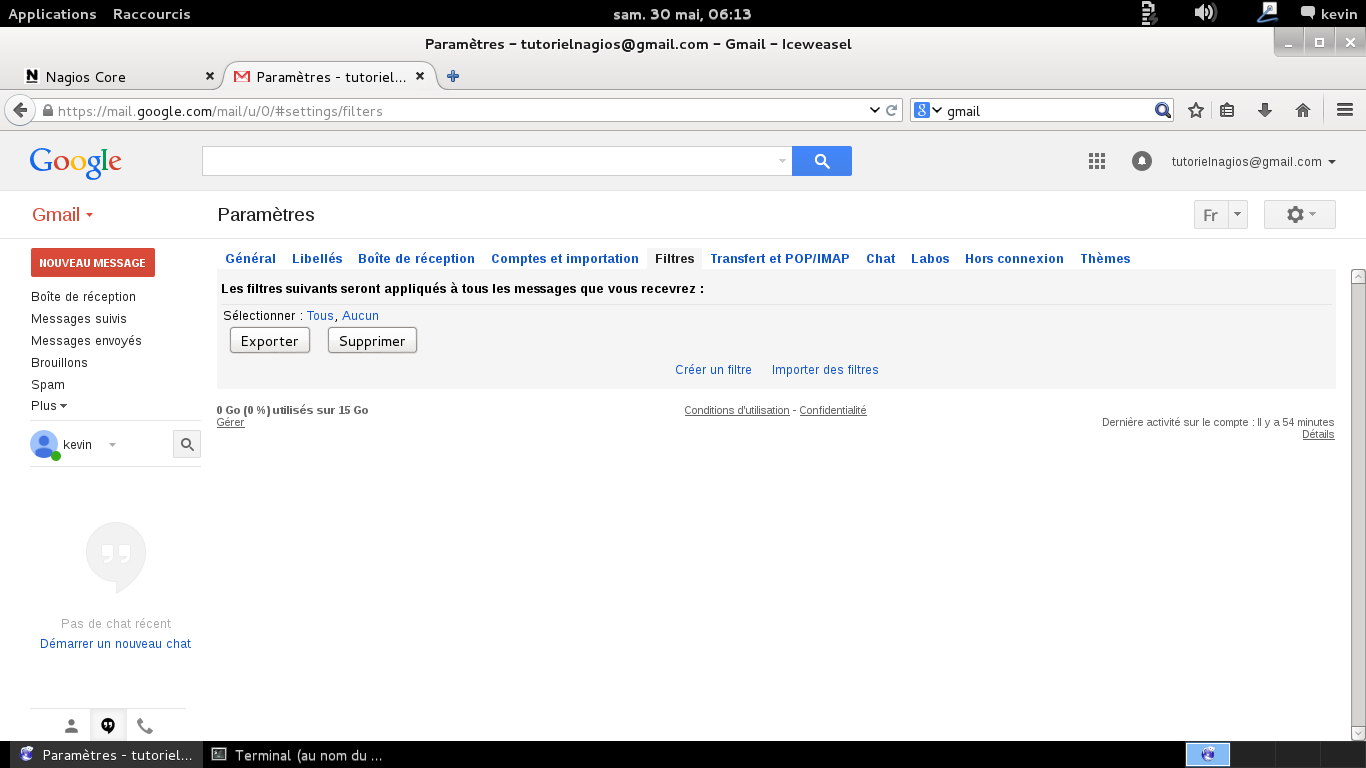The image size is (1366, 768).
Task: Open the Gmail product switcher dropdown
Action: (x=62, y=215)
